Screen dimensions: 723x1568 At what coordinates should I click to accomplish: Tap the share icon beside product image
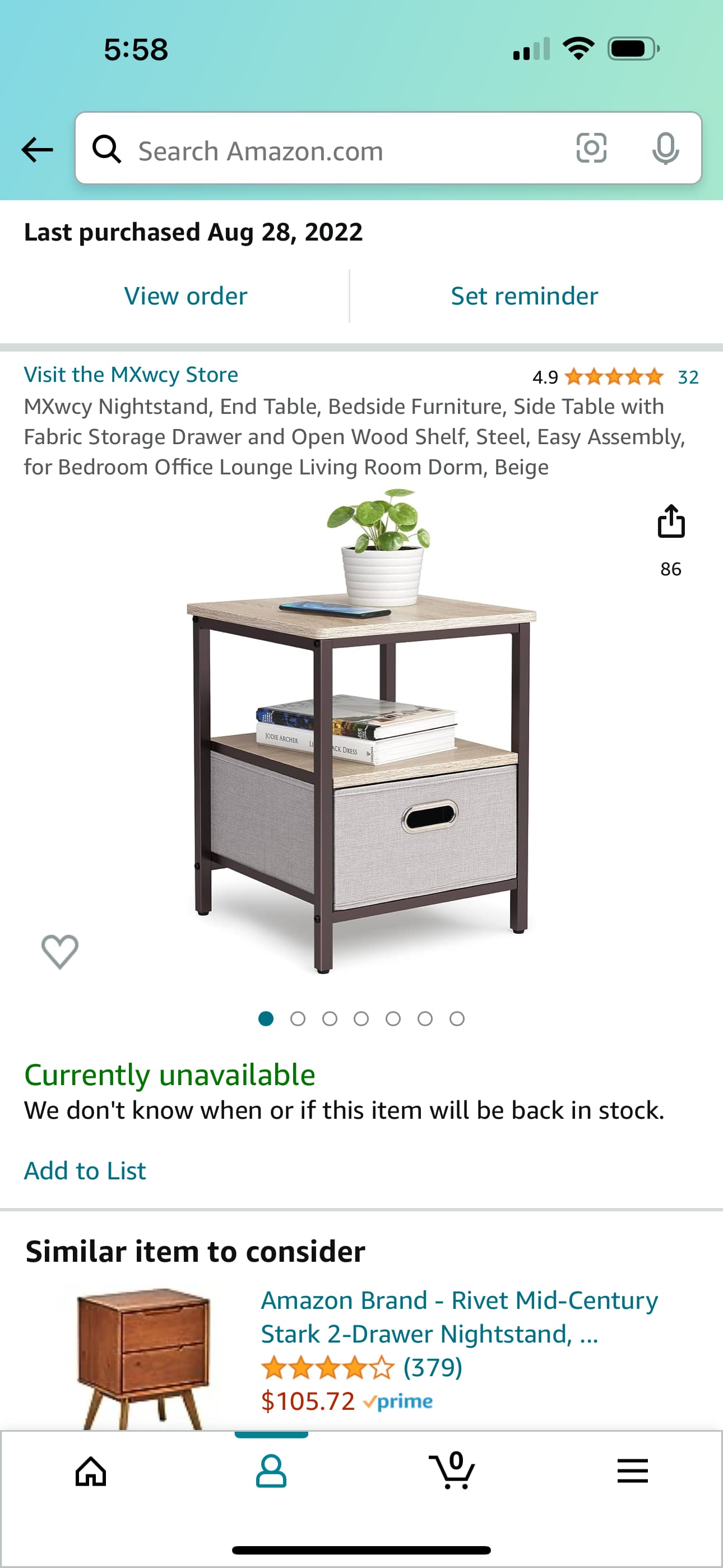click(671, 521)
